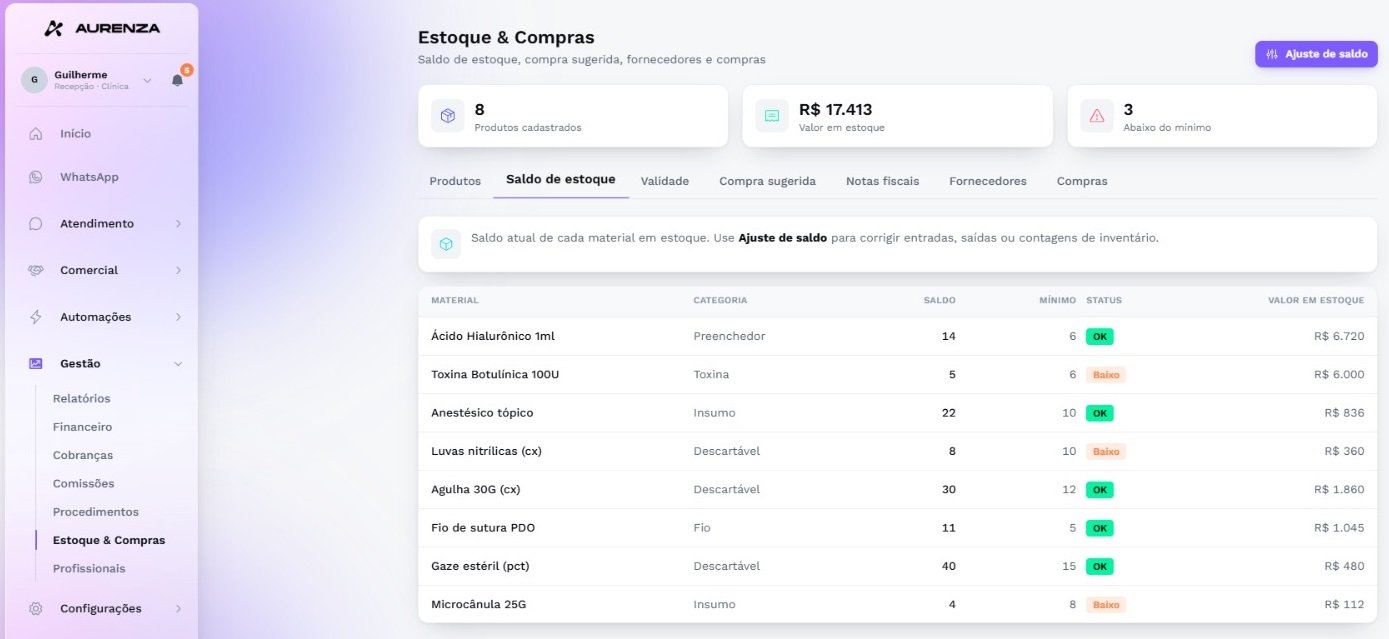Open the Guilherme user dropdown chevron
Viewport: 1389px width, 639px height.
pos(147,80)
